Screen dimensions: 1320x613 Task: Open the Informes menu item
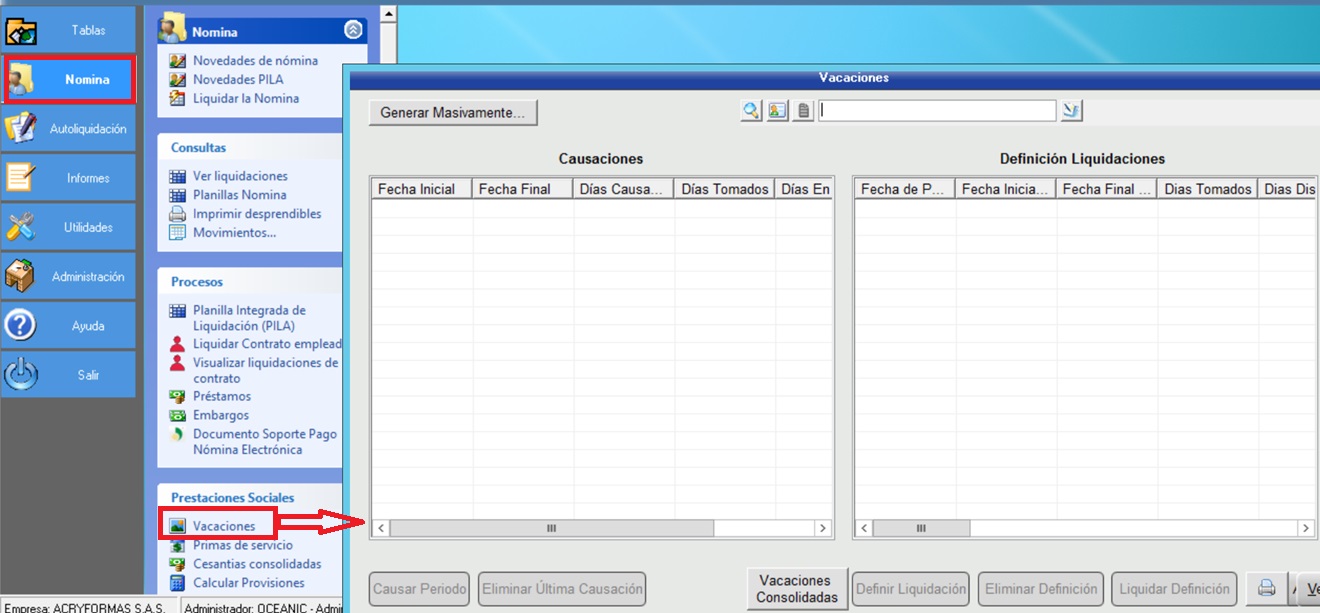pyautogui.click(x=68, y=178)
